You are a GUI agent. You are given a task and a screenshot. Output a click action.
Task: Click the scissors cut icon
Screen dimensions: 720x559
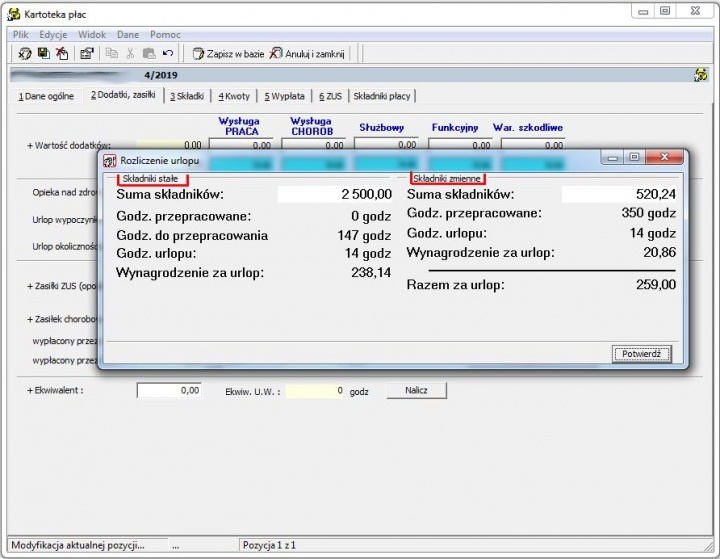click(x=130, y=53)
